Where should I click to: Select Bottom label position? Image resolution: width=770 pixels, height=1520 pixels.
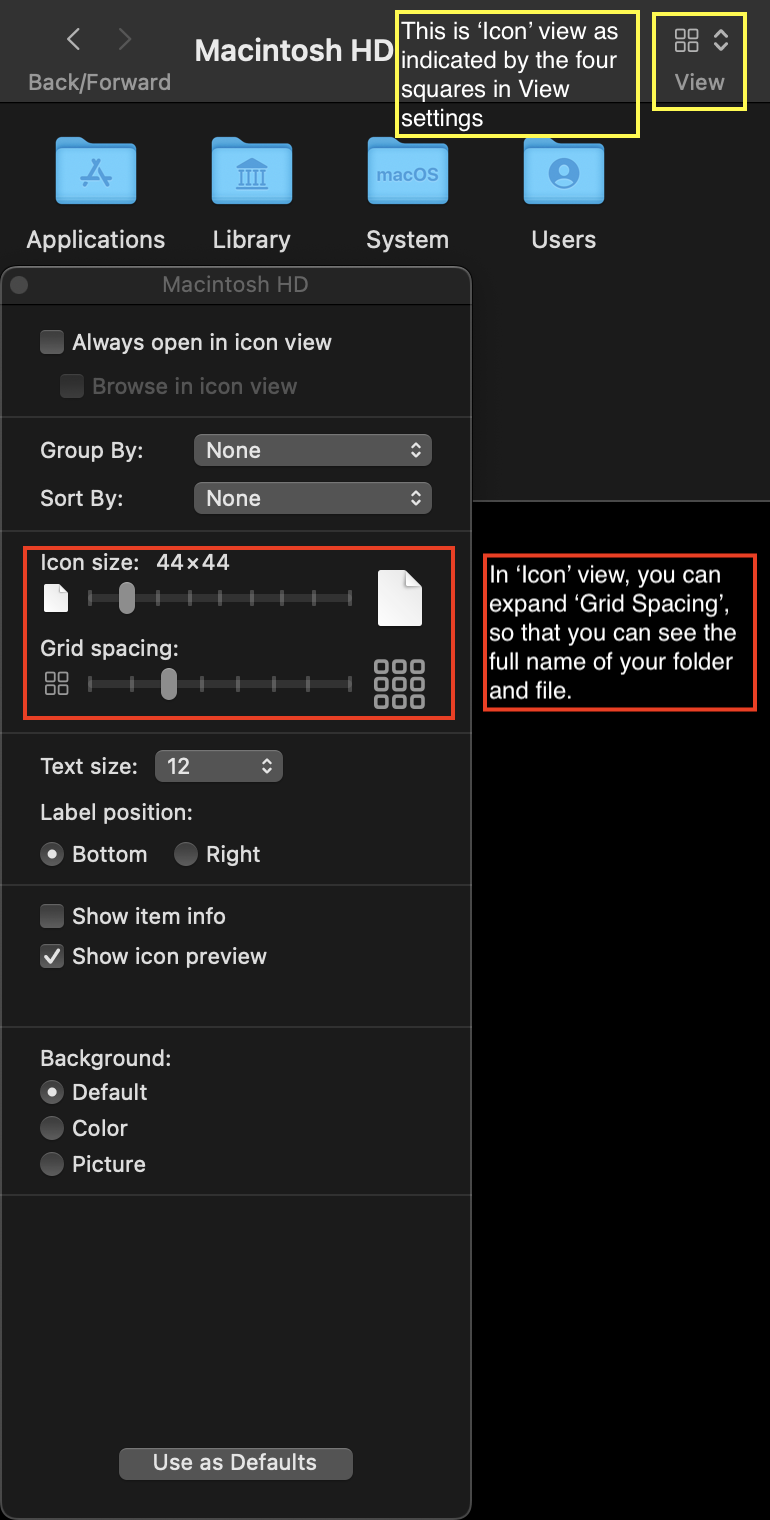pos(52,854)
